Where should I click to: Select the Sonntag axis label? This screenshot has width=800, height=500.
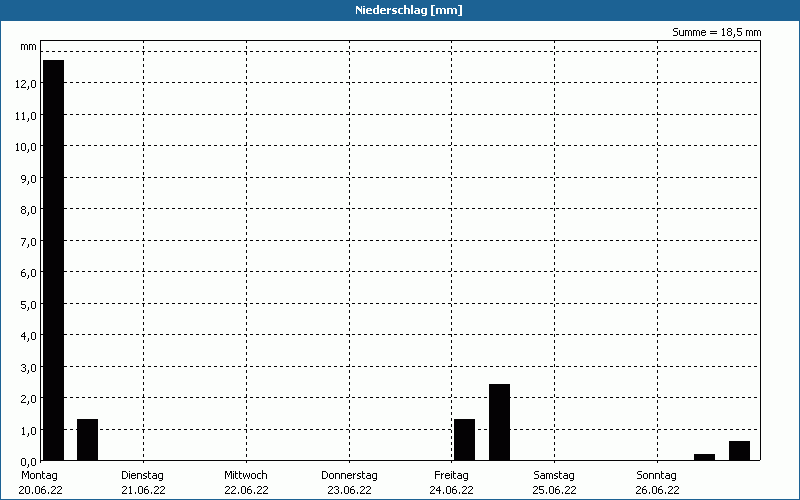tap(656, 476)
